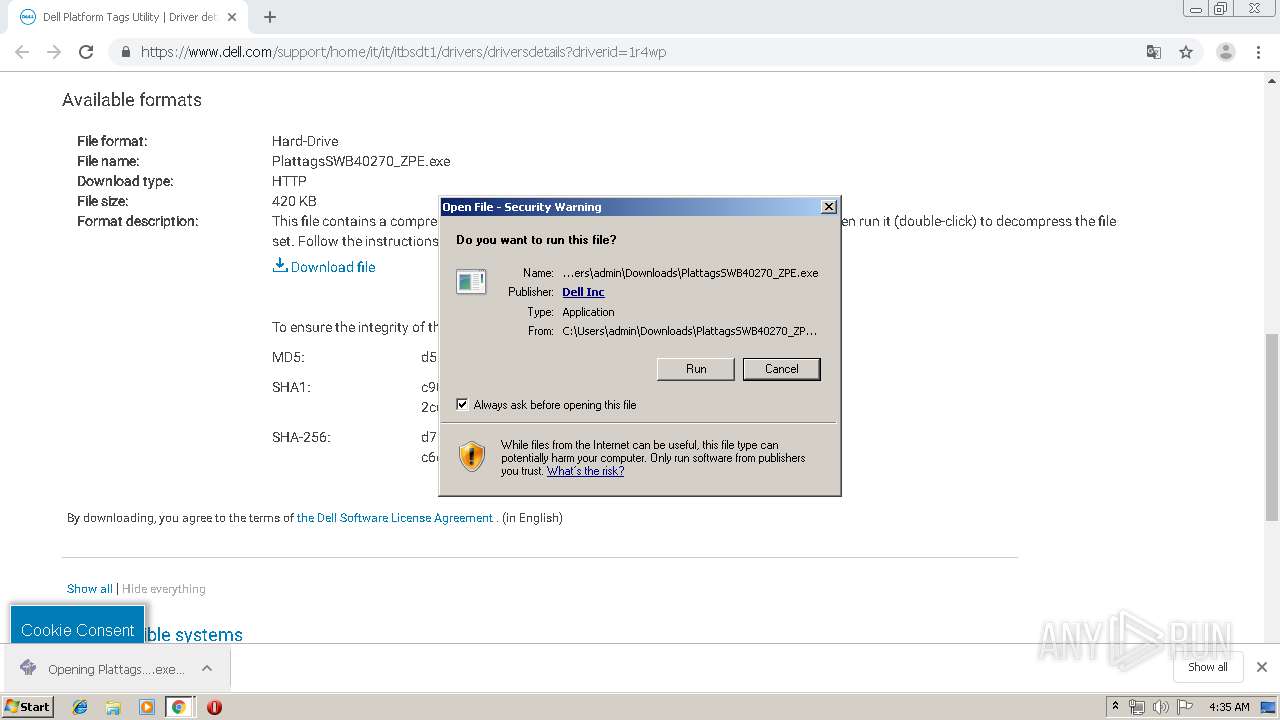
Task: Close the Dell Platform Tags Utility tab
Action: point(233,17)
